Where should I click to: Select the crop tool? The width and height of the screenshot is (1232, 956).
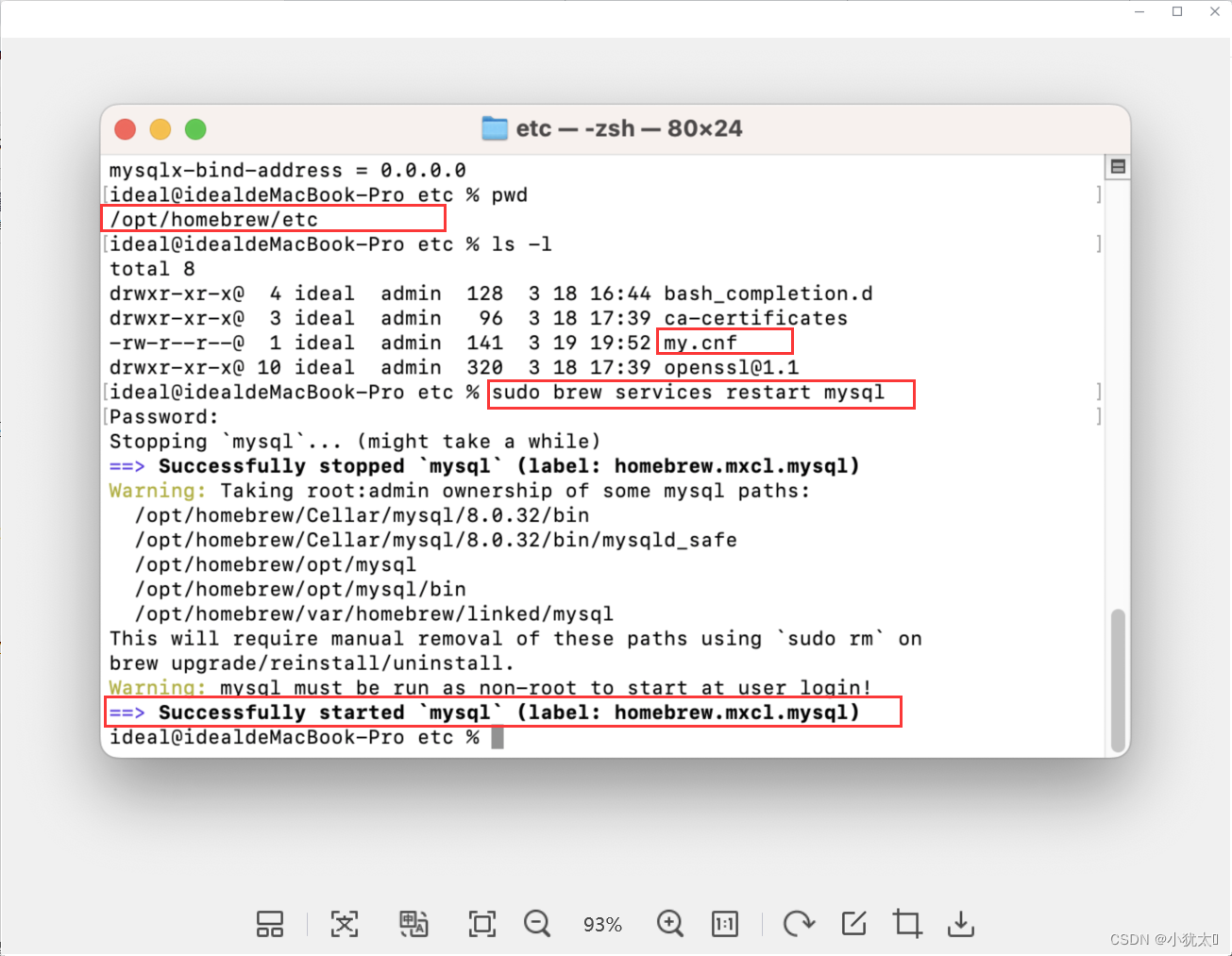[x=907, y=924]
